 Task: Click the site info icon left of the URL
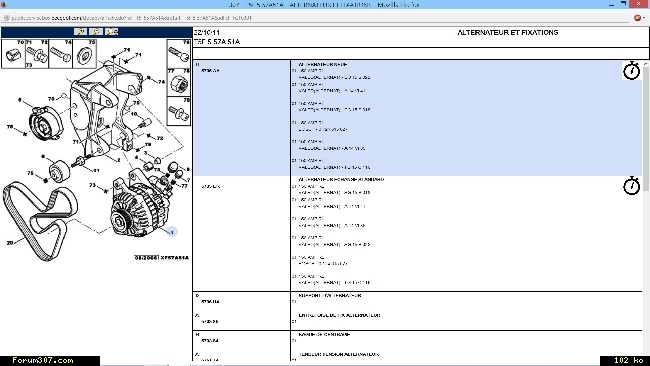point(6,18)
